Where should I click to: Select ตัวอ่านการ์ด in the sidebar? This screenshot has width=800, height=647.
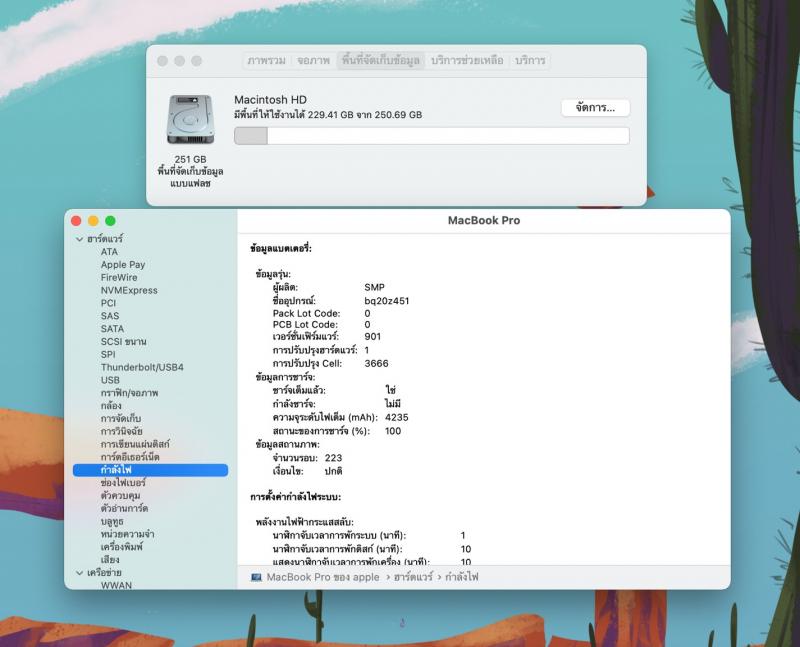(x=124, y=508)
